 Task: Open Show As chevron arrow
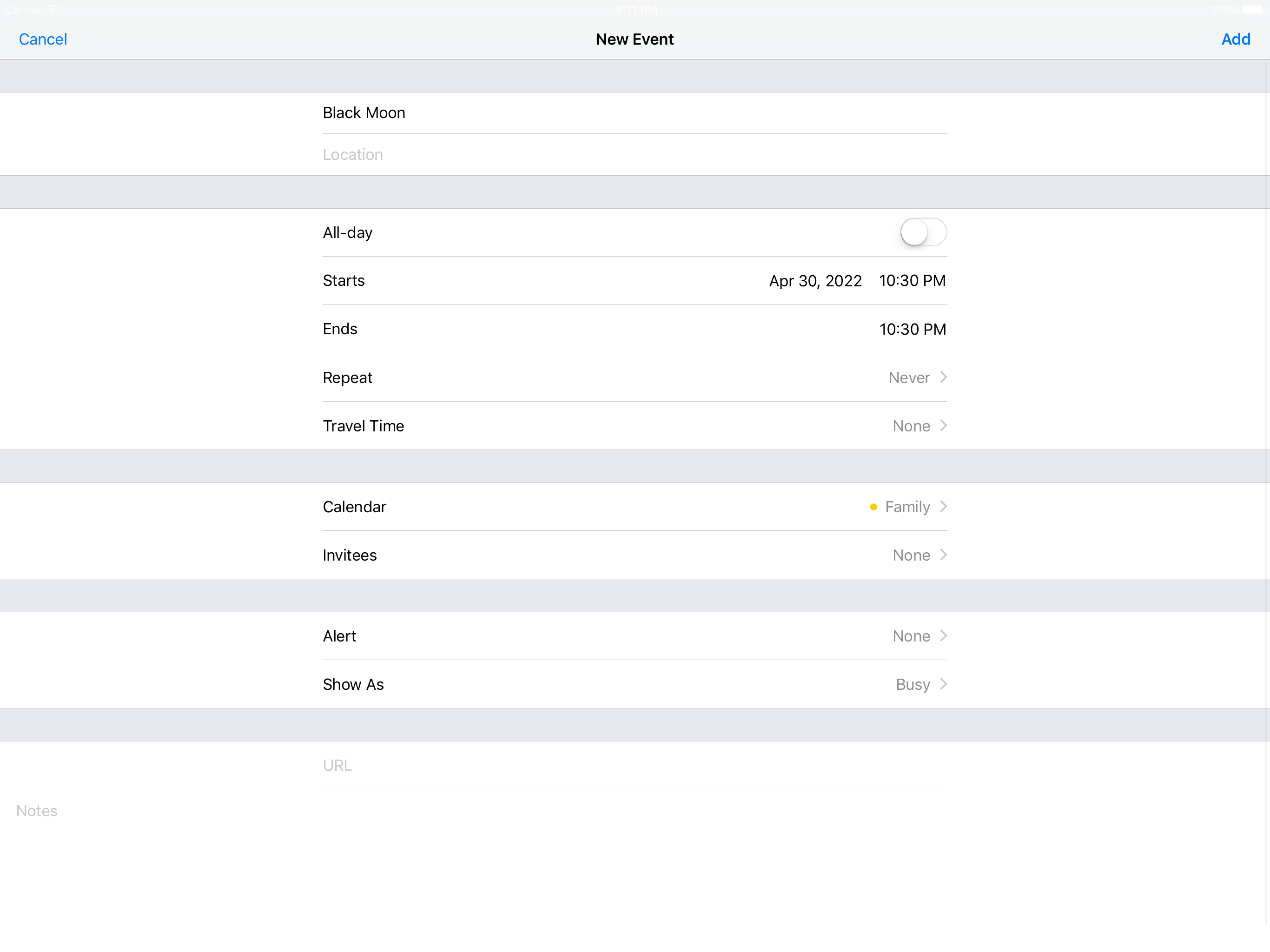pyautogui.click(x=943, y=684)
